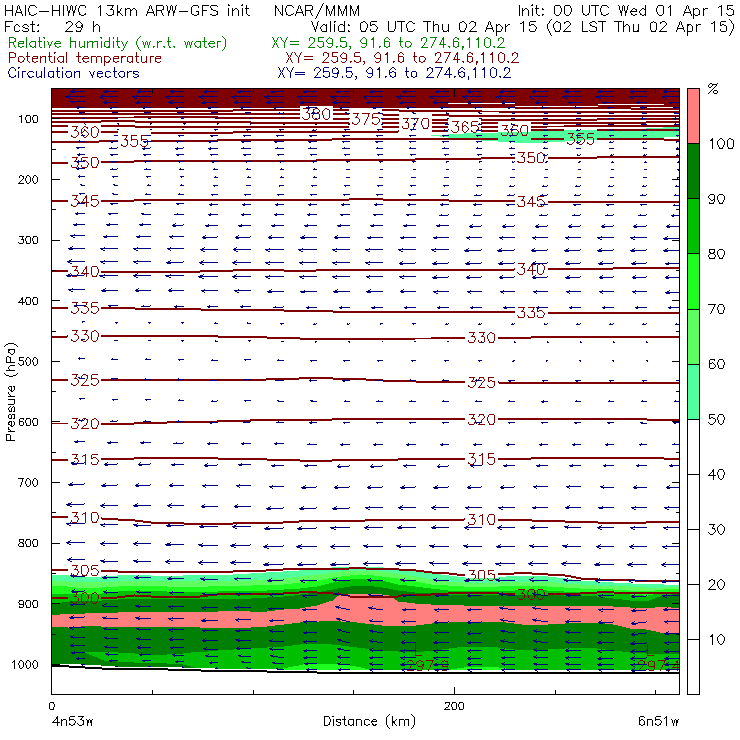This screenshot has height=740, width=740.
Task: Click the '40' colorbar percentage label
Action: tap(716, 474)
